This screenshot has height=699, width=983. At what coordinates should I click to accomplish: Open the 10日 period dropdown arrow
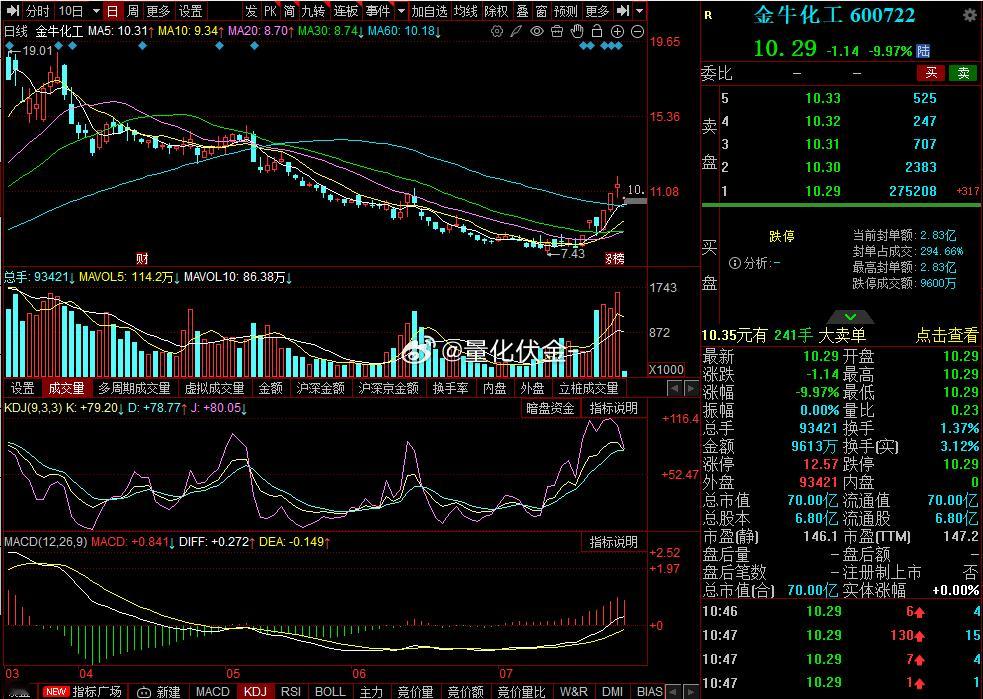(x=96, y=11)
